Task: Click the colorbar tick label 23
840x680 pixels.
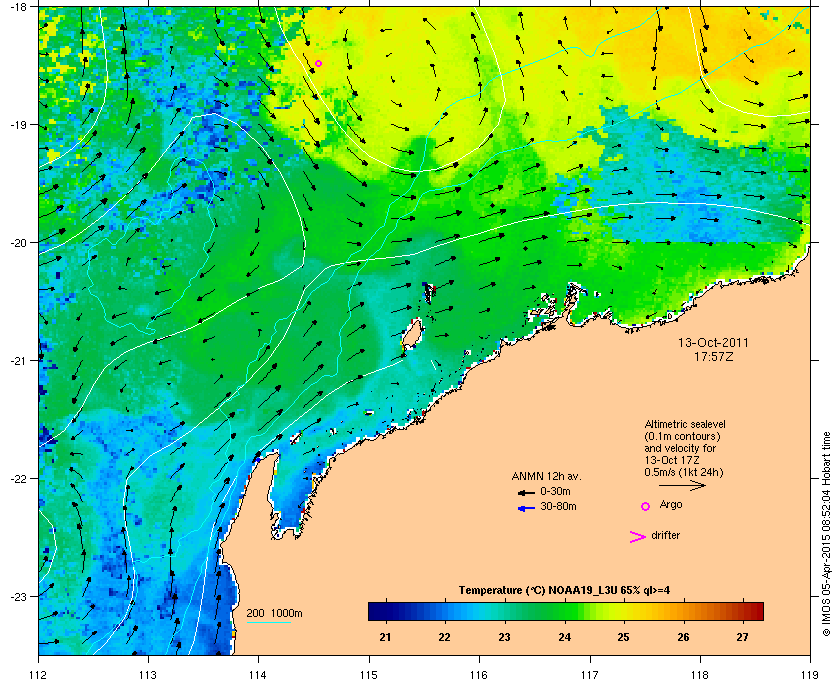Action: 504,637
